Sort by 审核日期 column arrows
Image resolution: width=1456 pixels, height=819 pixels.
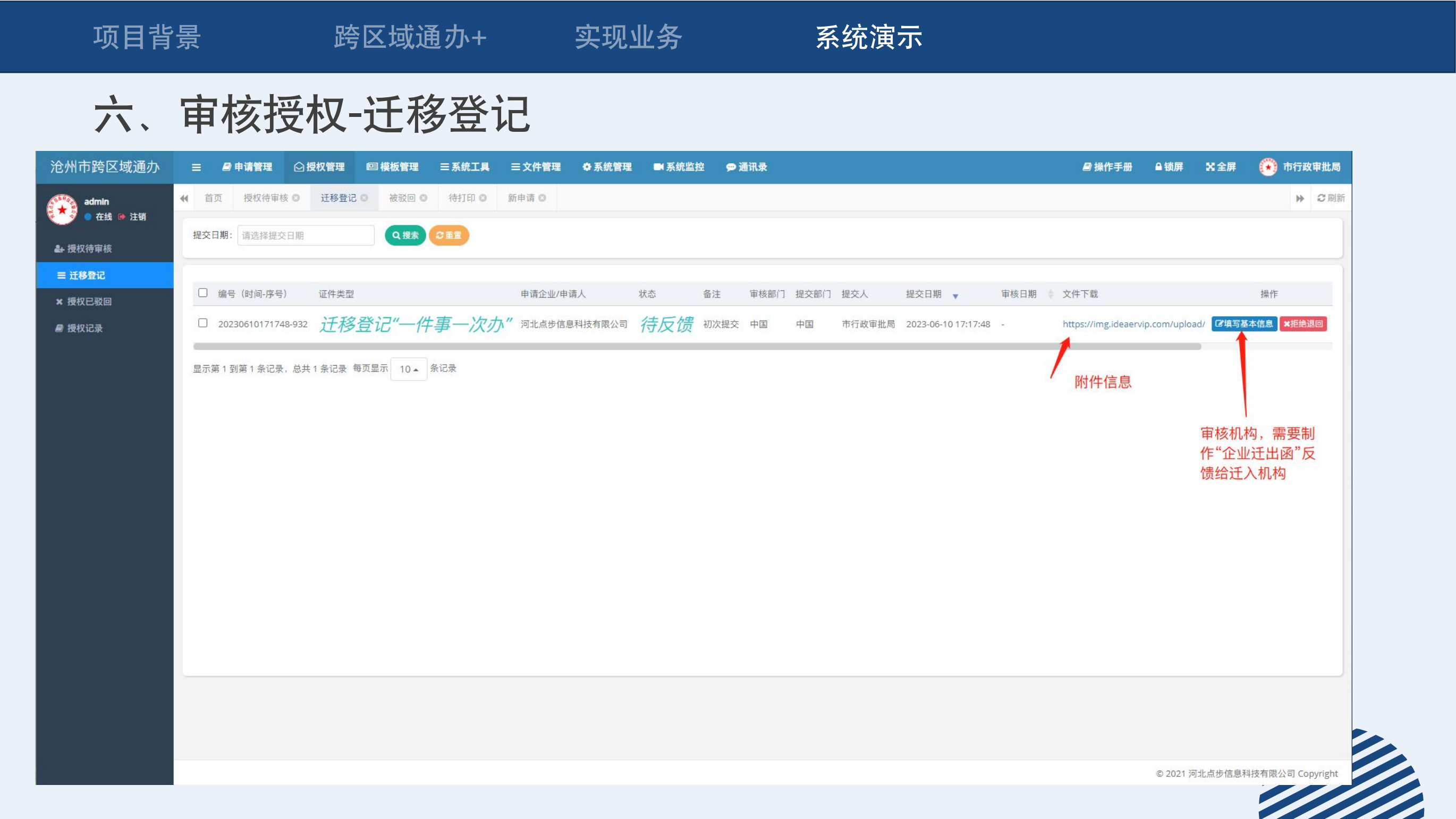[x=1051, y=294]
